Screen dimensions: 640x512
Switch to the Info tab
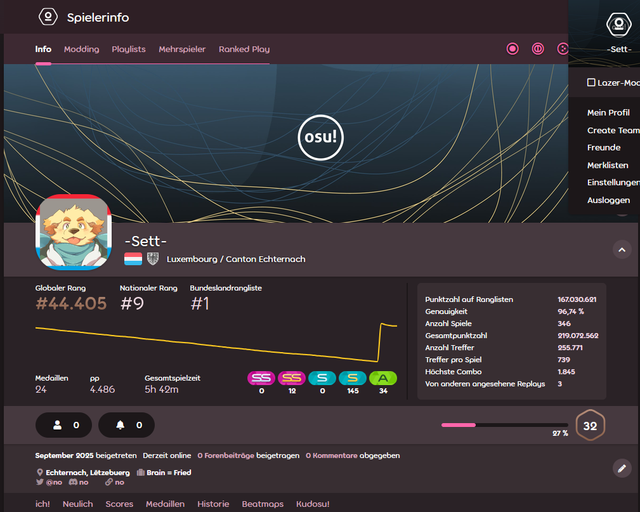(43, 49)
